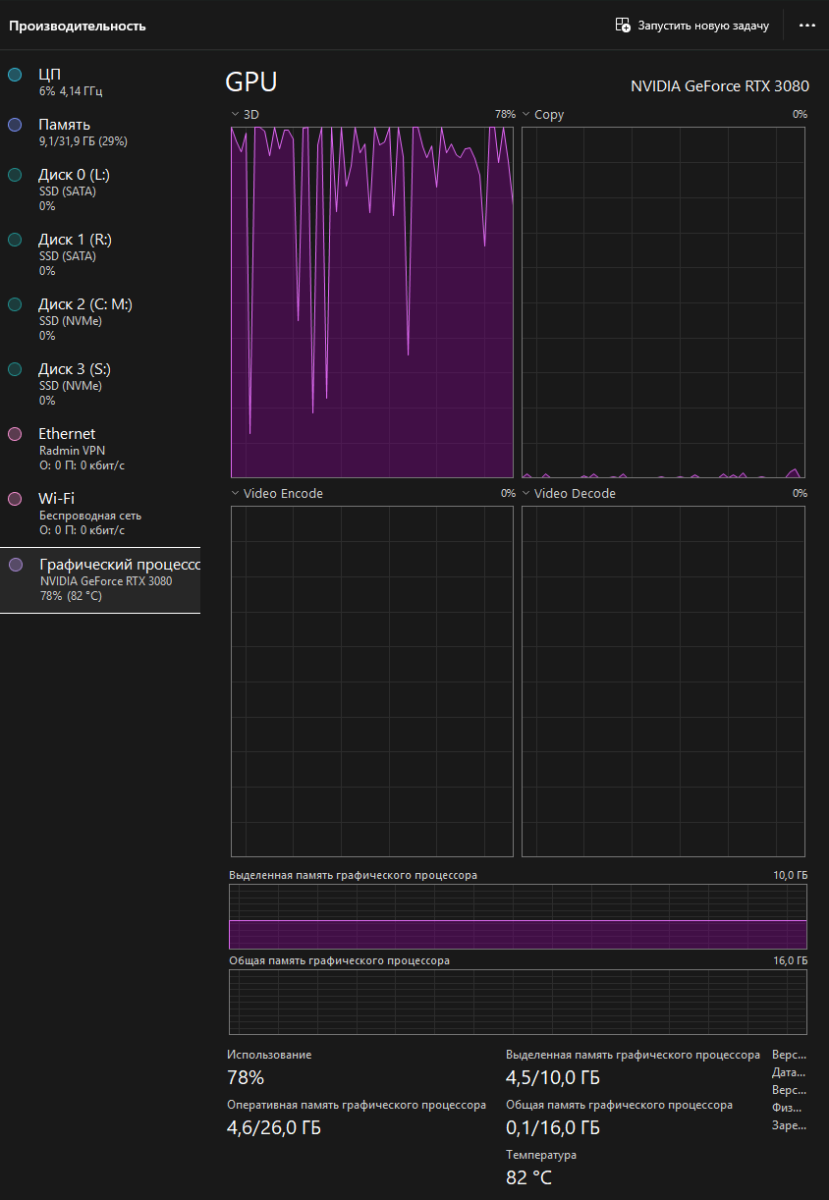
Task: Open the Video Decode engine dropdown
Action: (526, 494)
